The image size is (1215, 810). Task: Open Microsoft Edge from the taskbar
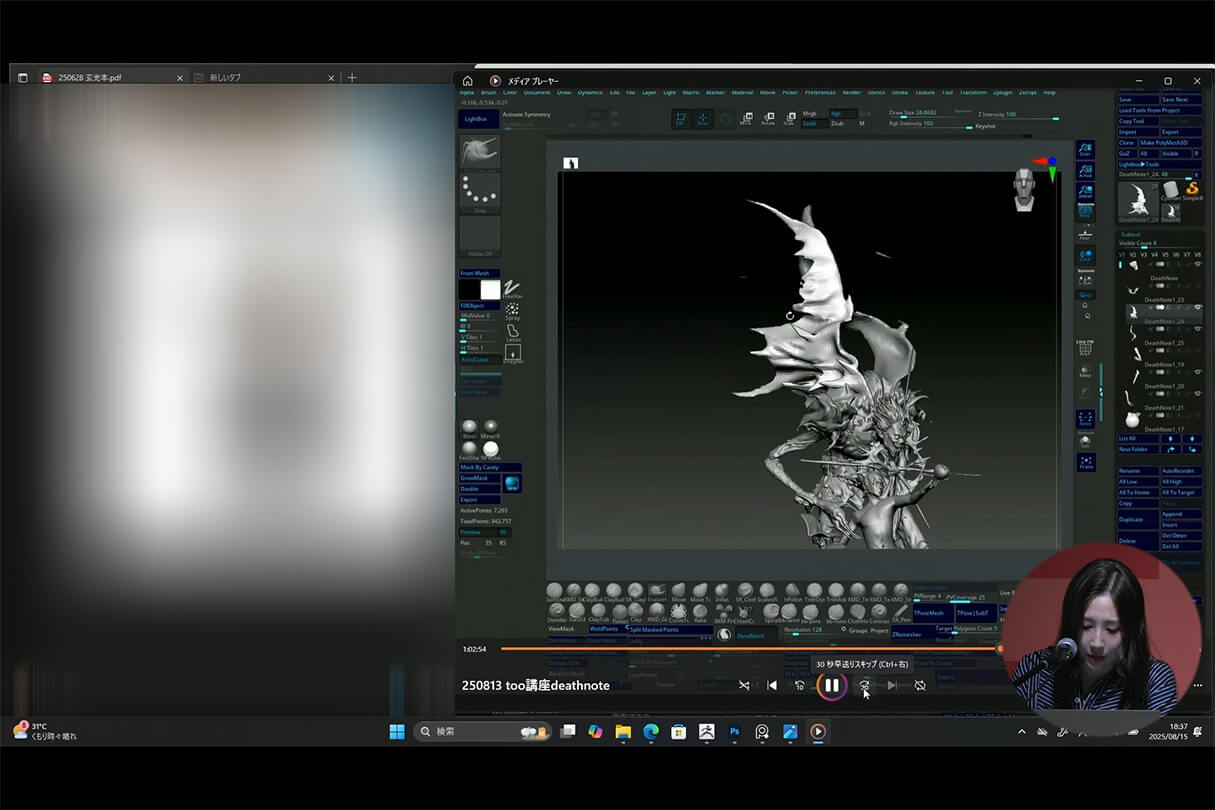(651, 732)
